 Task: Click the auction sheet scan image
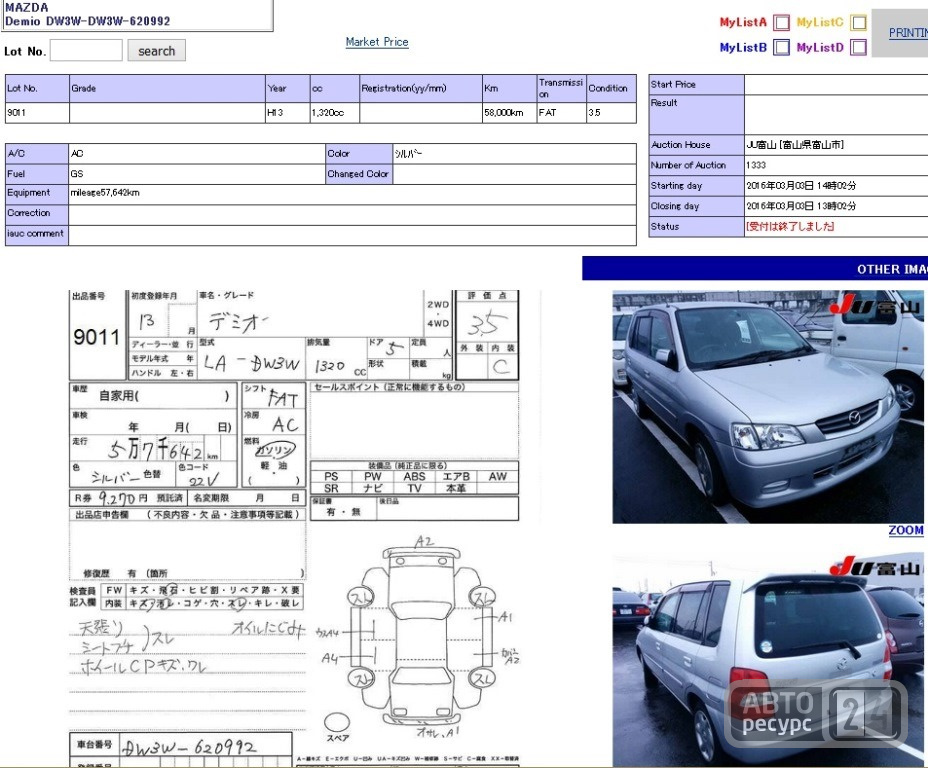pos(294,528)
